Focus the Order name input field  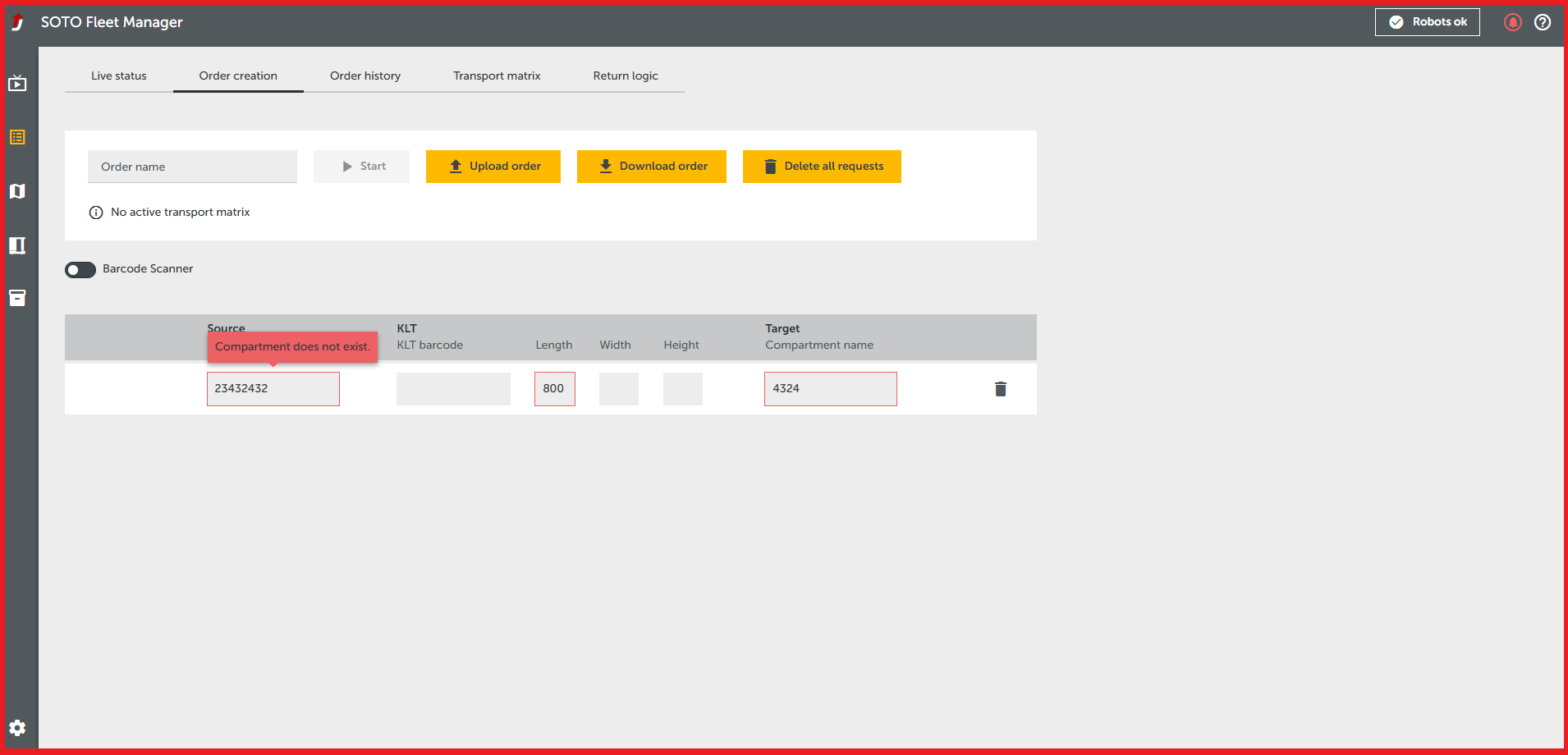192,167
